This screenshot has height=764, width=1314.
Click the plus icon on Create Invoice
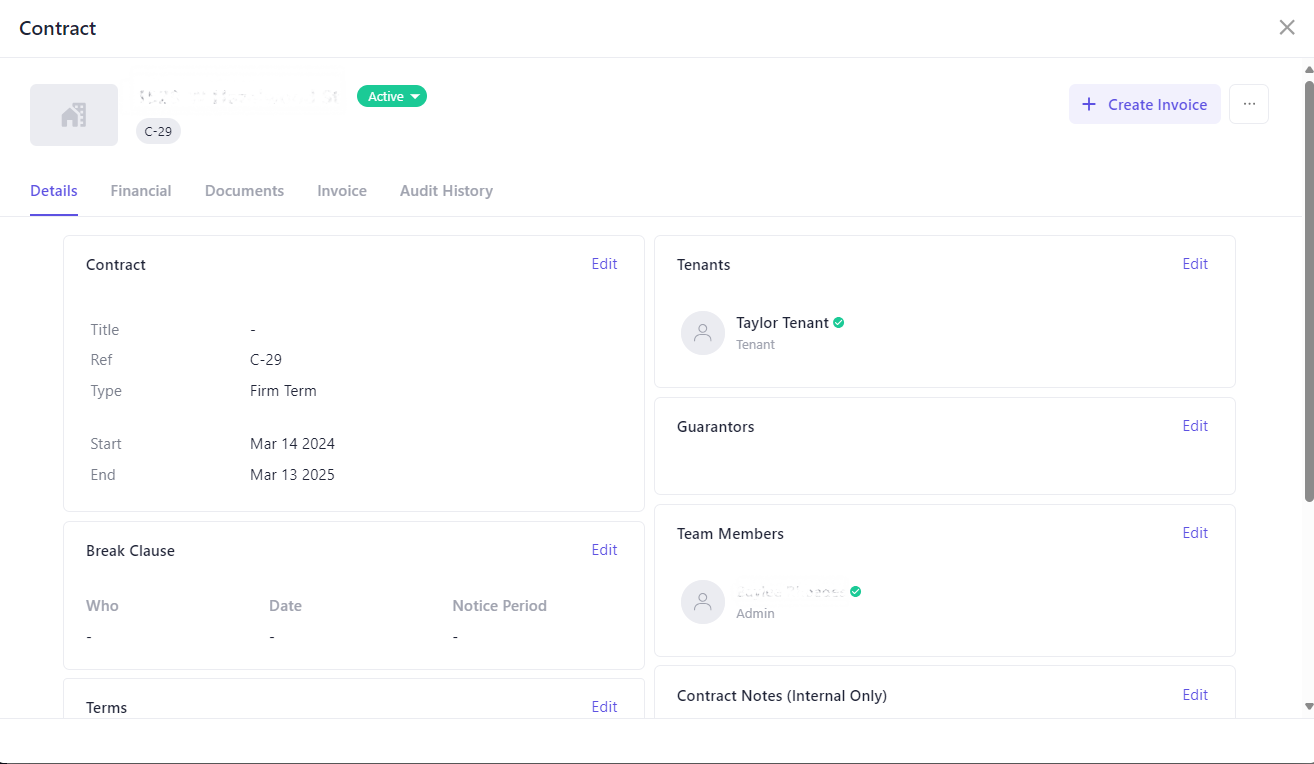(1087, 104)
